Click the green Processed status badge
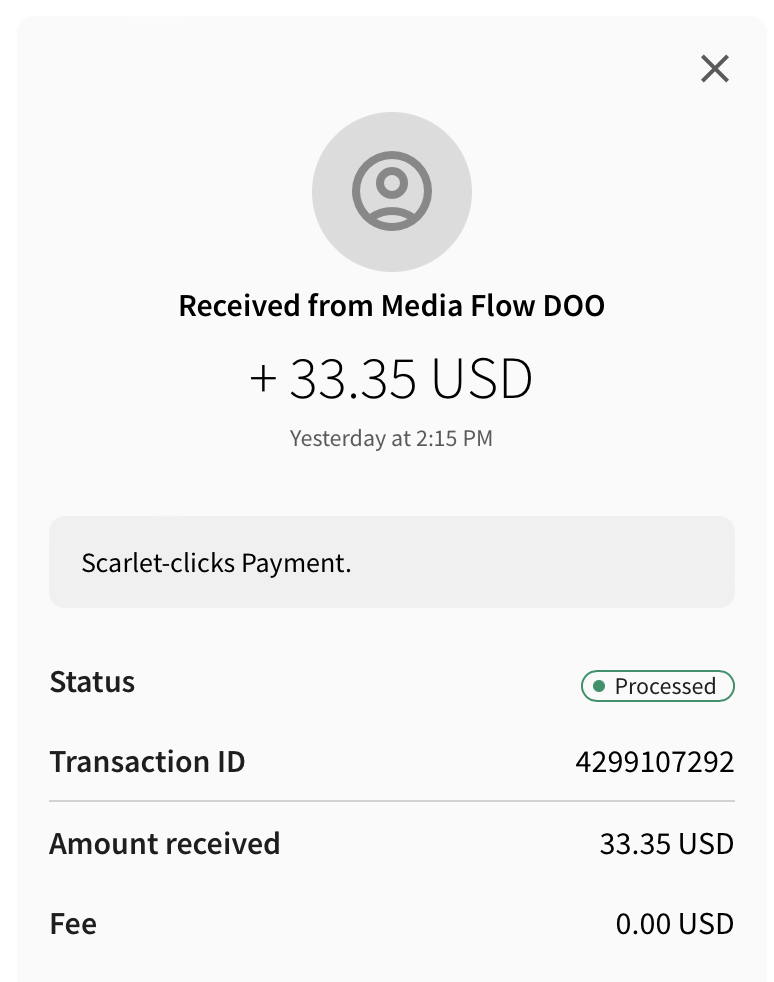Image resolution: width=774 pixels, height=982 pixels. (x=658, y=686)
